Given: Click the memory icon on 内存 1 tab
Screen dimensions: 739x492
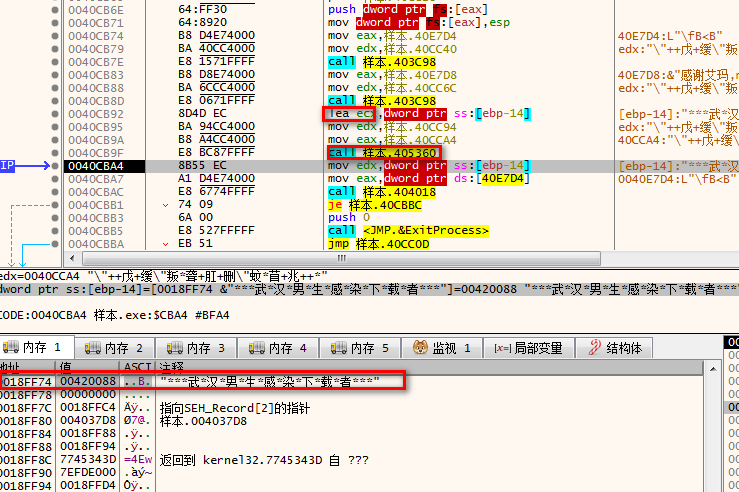Looking at the screenshot, I should (x=14, y=348).
